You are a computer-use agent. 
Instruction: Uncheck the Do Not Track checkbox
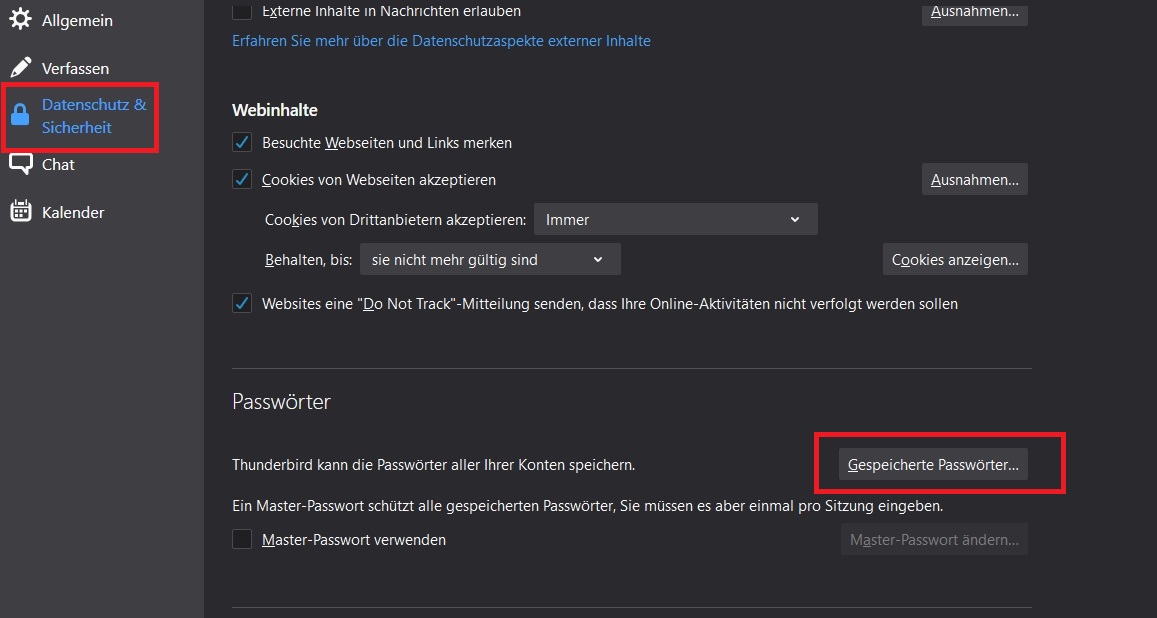(x=242, y=304)
